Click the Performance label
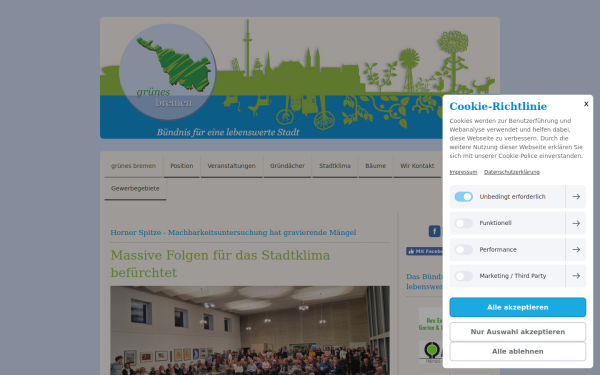The height and width of the screenshot is (375, 600). [x=498, y=249]
